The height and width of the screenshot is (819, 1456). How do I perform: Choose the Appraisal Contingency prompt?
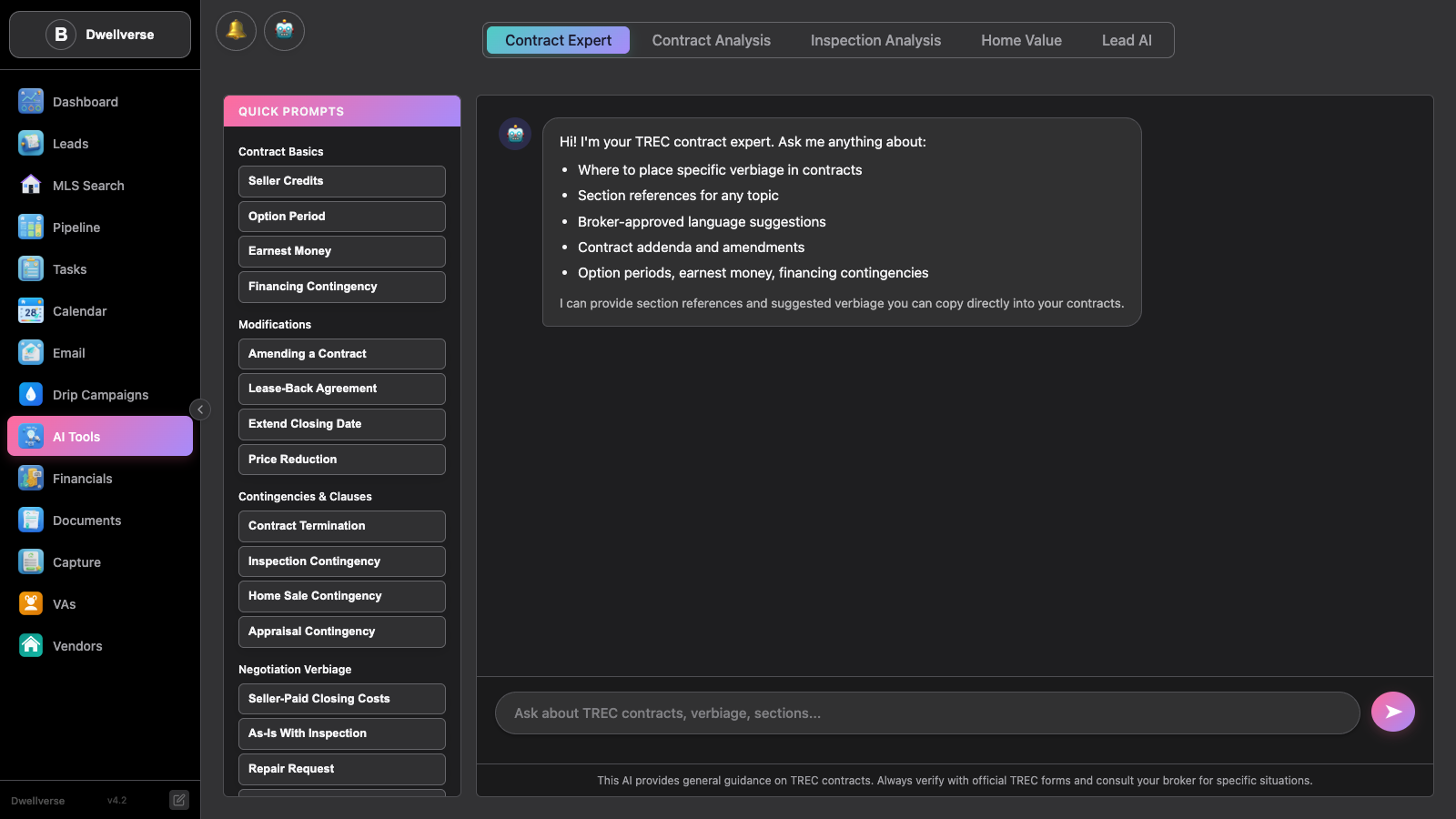click(x=342, y=632)
